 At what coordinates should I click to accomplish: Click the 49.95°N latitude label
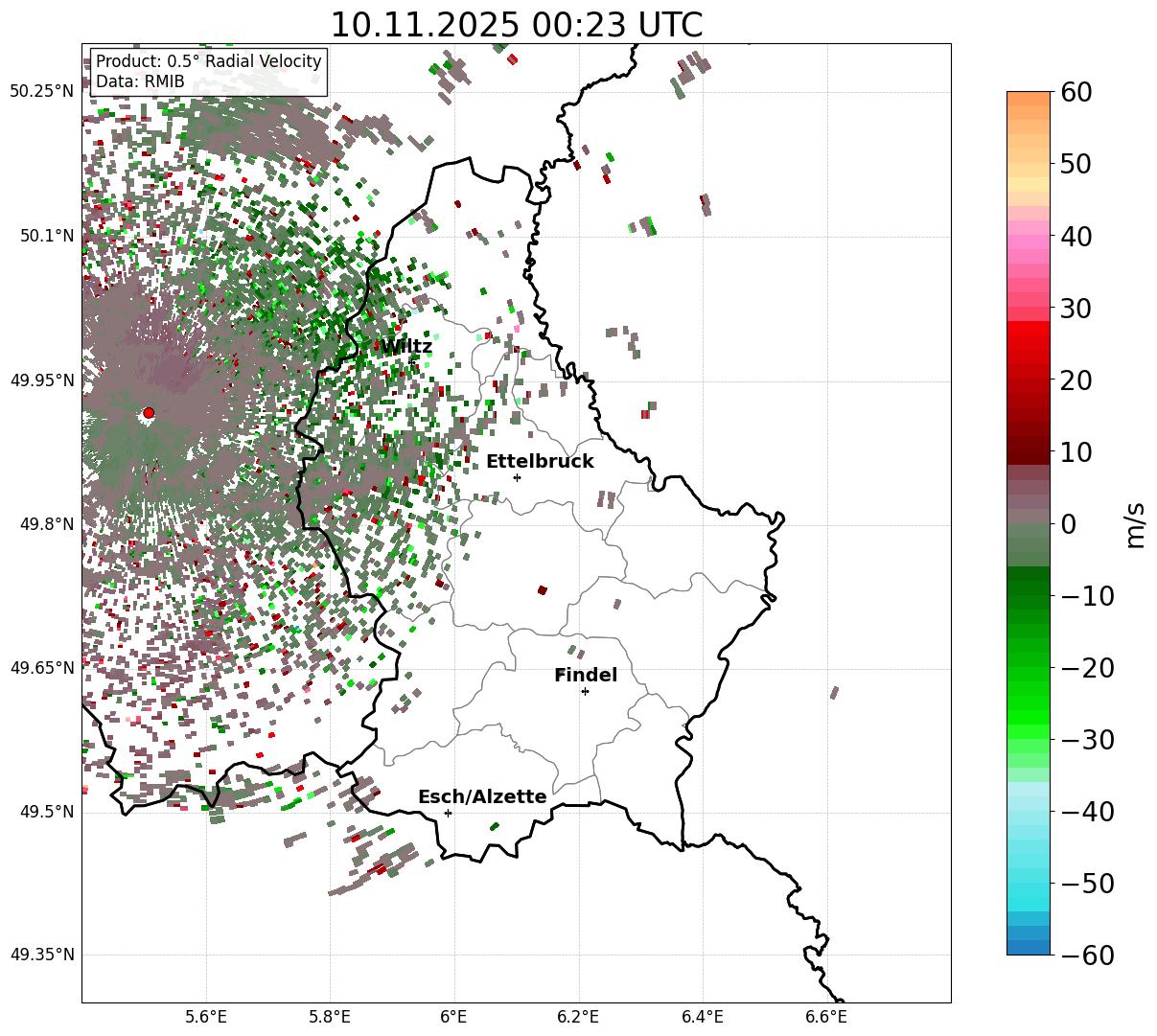tap(41, 380)
